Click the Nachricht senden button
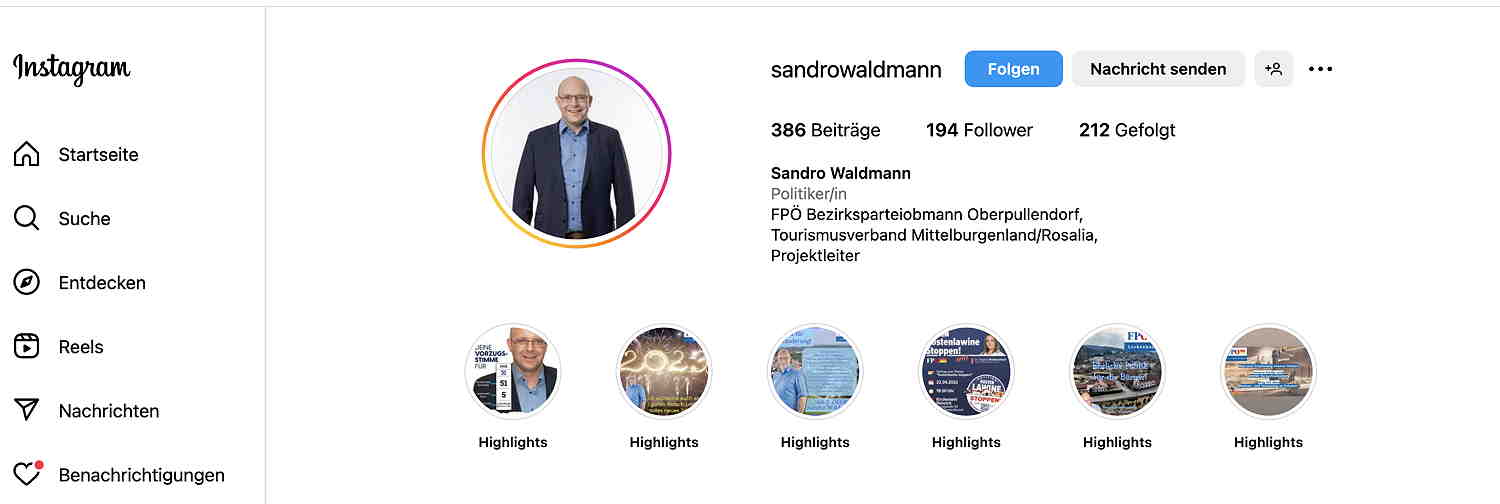This screenshot has height=504, width=1500. (1158, 69)
